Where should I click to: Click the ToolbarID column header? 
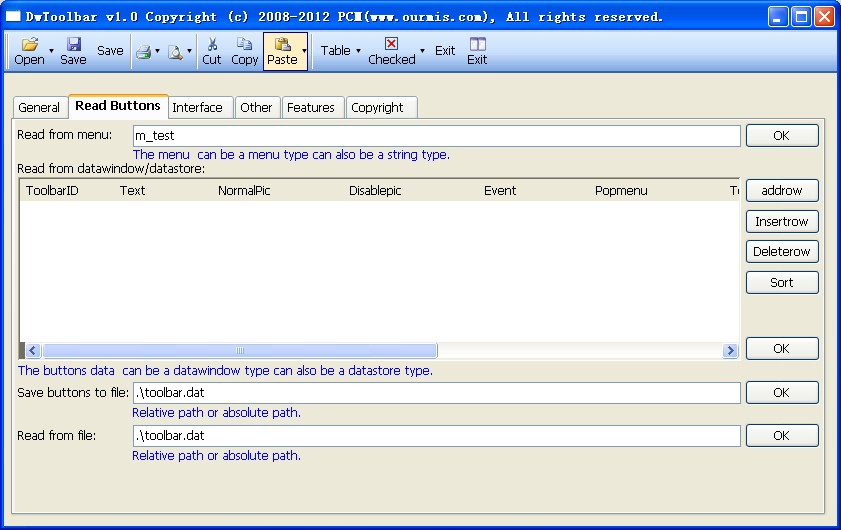pos(52,190)
